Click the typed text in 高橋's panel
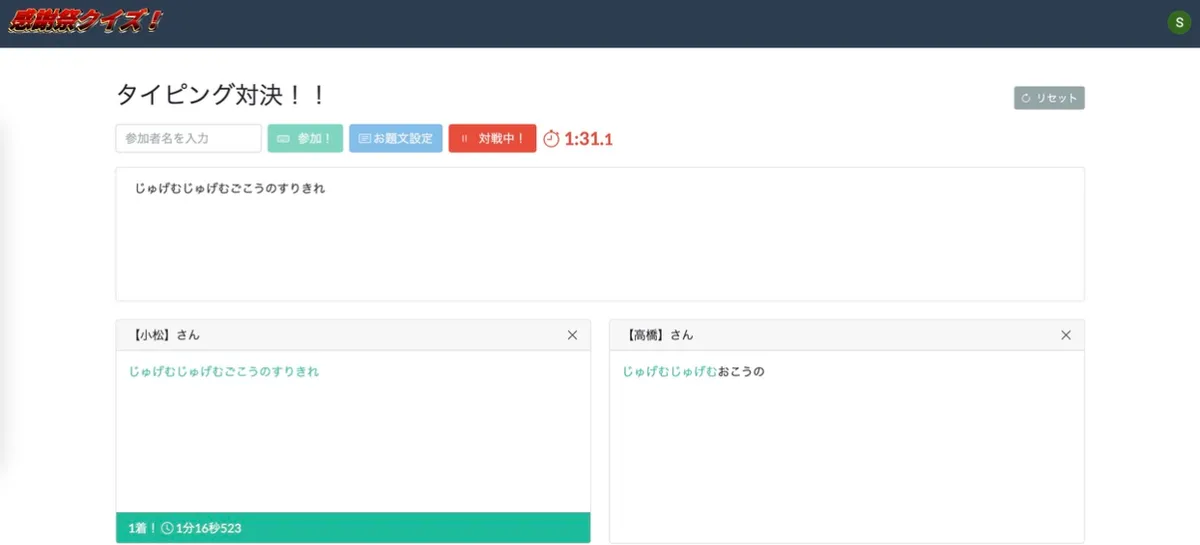 tap(693, 371)
